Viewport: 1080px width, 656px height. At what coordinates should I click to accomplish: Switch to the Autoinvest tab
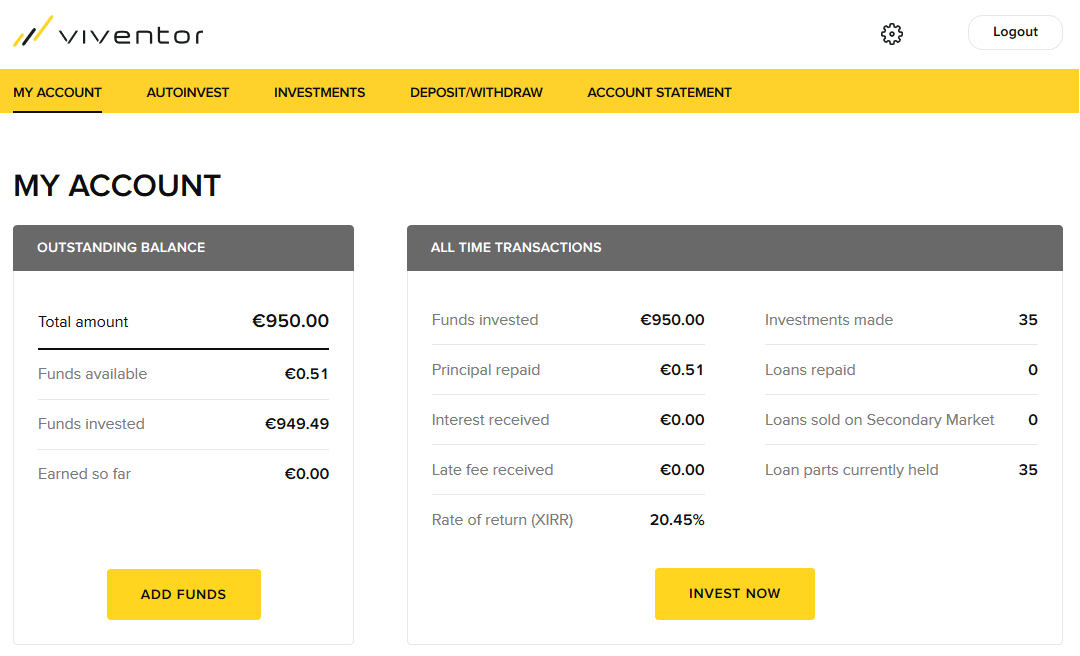point(188,92)
